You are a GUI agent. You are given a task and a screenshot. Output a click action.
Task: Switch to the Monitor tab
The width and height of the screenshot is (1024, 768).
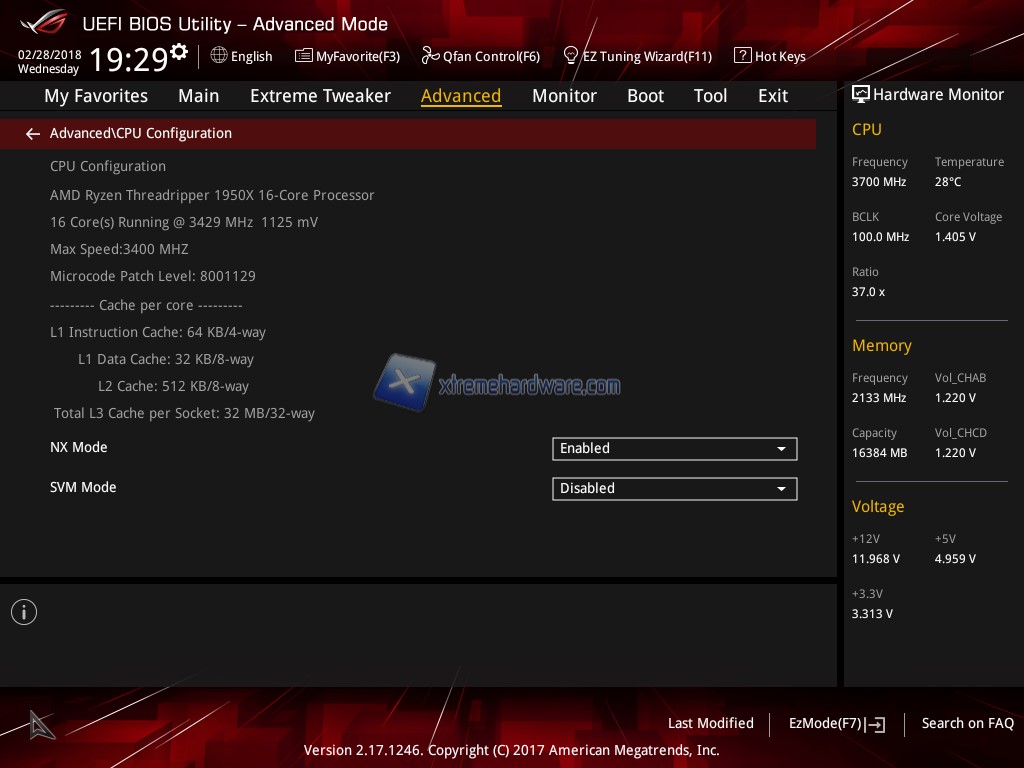pos(564,96)
